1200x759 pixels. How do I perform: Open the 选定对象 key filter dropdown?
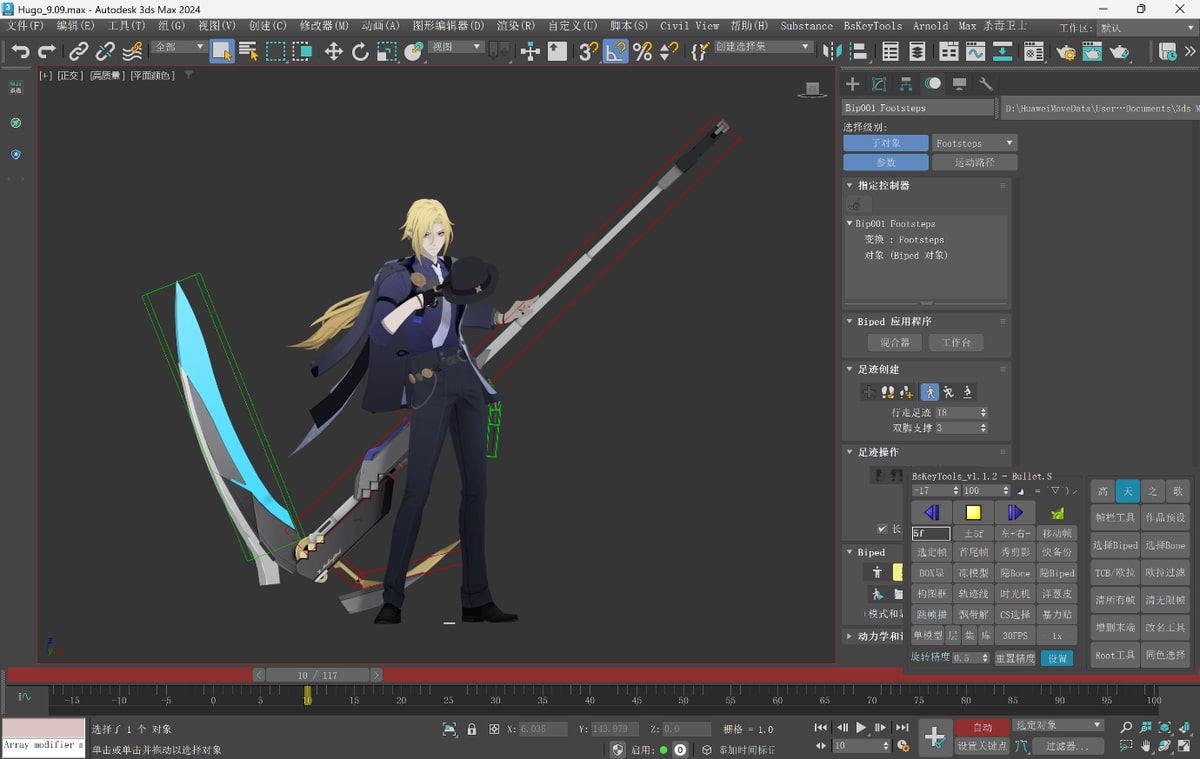pyautogui.click(x=1057, y=725)
